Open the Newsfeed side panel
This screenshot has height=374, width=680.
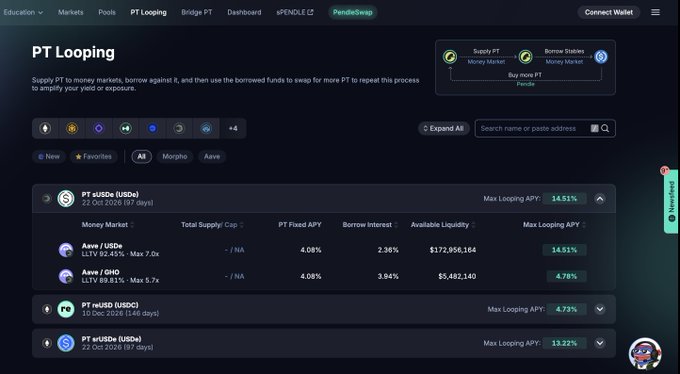coord(671,201)
